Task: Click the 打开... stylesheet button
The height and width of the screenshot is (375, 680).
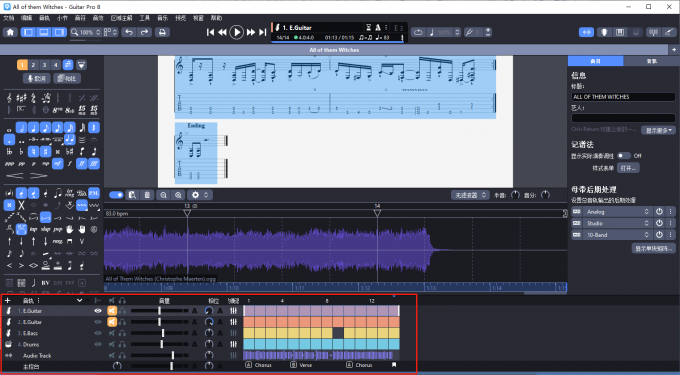Action: pos(628,168)
